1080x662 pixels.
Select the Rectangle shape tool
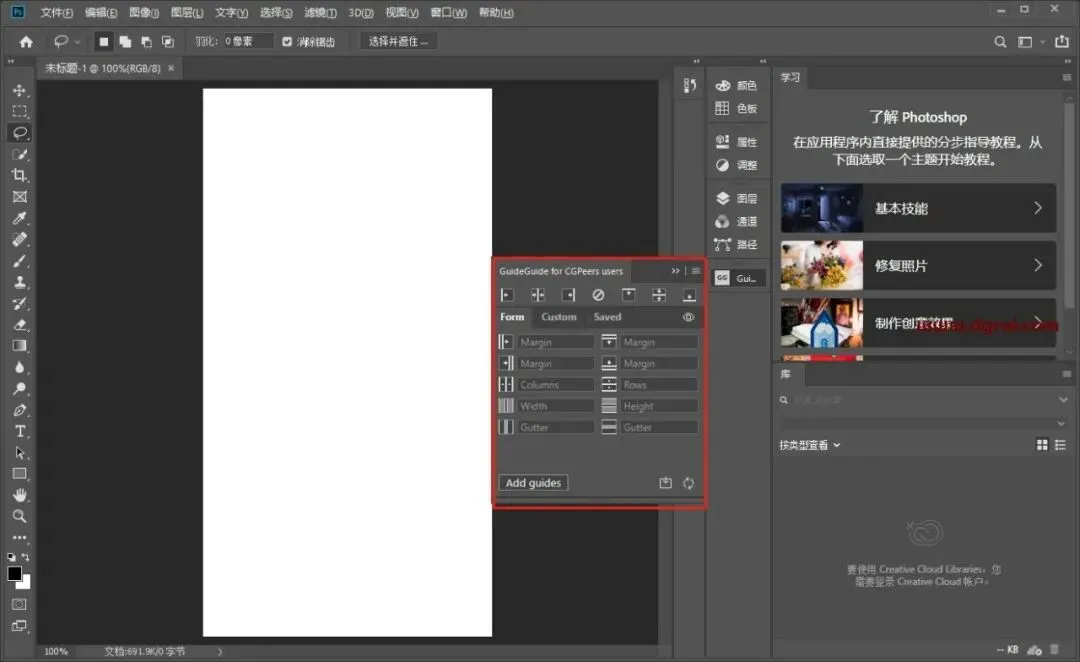[x=19, y=474]
